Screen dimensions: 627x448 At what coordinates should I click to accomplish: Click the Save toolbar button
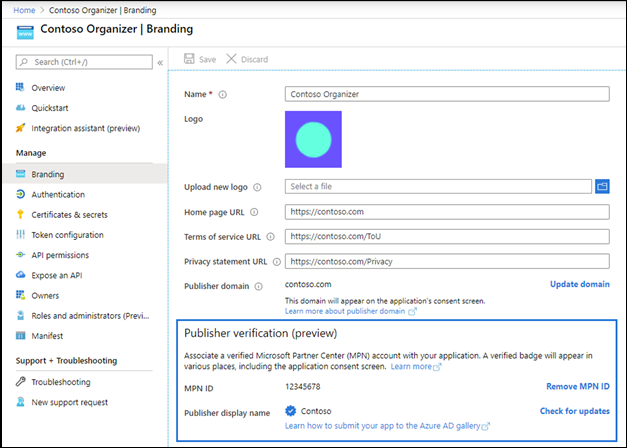pos(200,59)
